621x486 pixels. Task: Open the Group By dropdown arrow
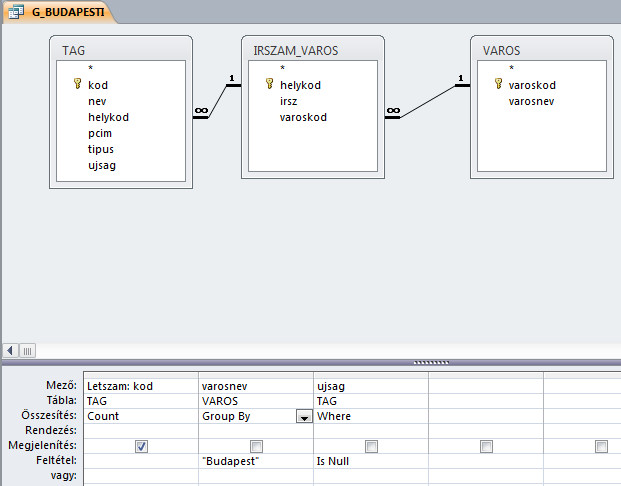point(304,417)
